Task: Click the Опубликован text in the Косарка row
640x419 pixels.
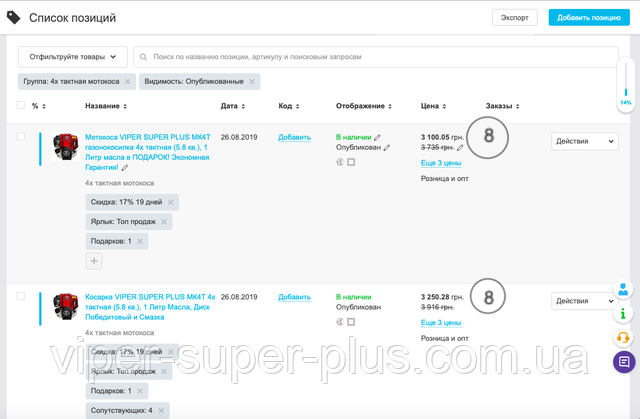Action: (x=358, y=307)
